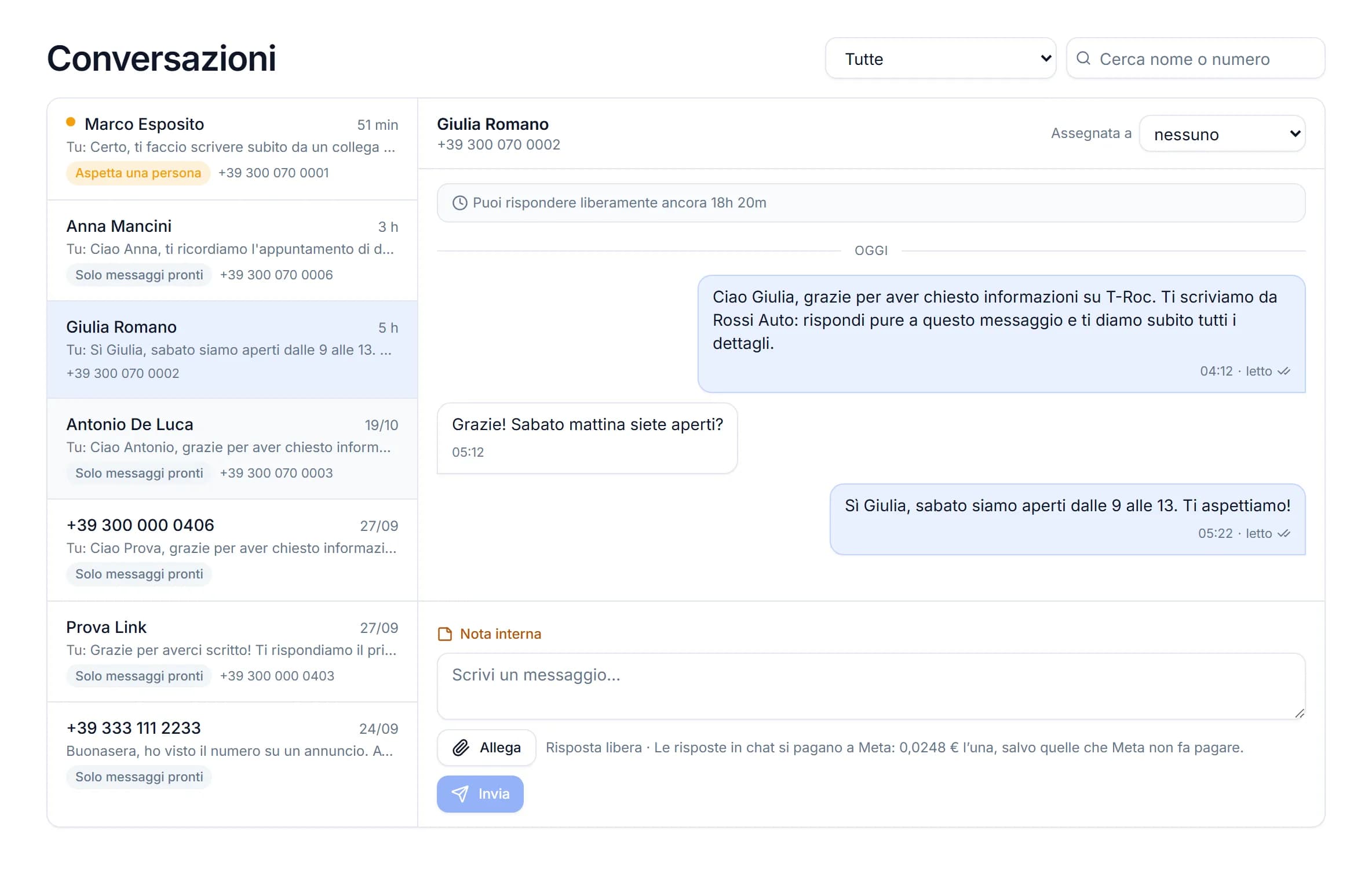Open the Tutte filter dropdown

(x=940, y=59)
